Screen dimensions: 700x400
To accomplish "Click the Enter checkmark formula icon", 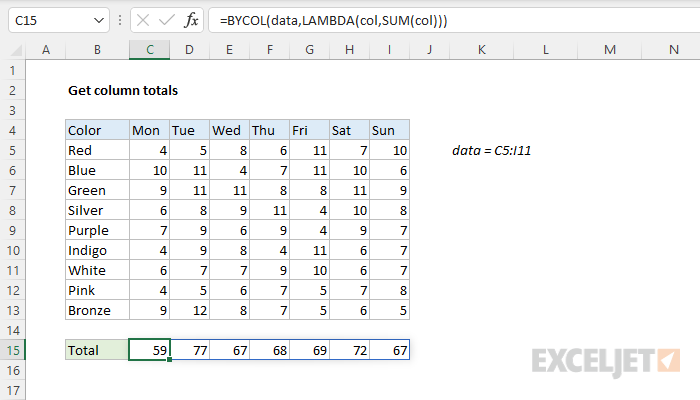I will coord(164,20).
